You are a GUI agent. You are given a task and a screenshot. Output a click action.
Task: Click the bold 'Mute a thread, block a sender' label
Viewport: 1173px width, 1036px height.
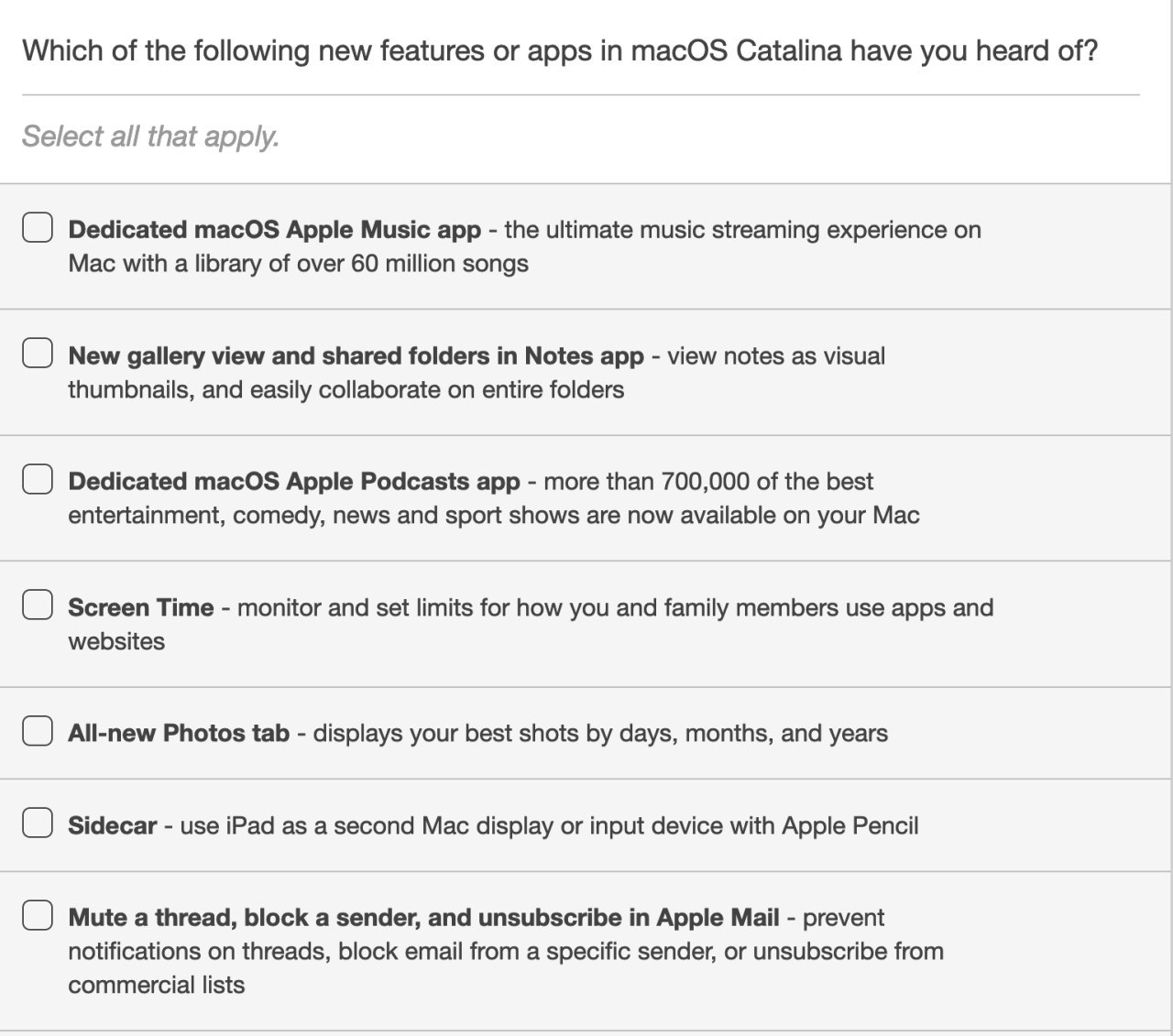(423, 917)
